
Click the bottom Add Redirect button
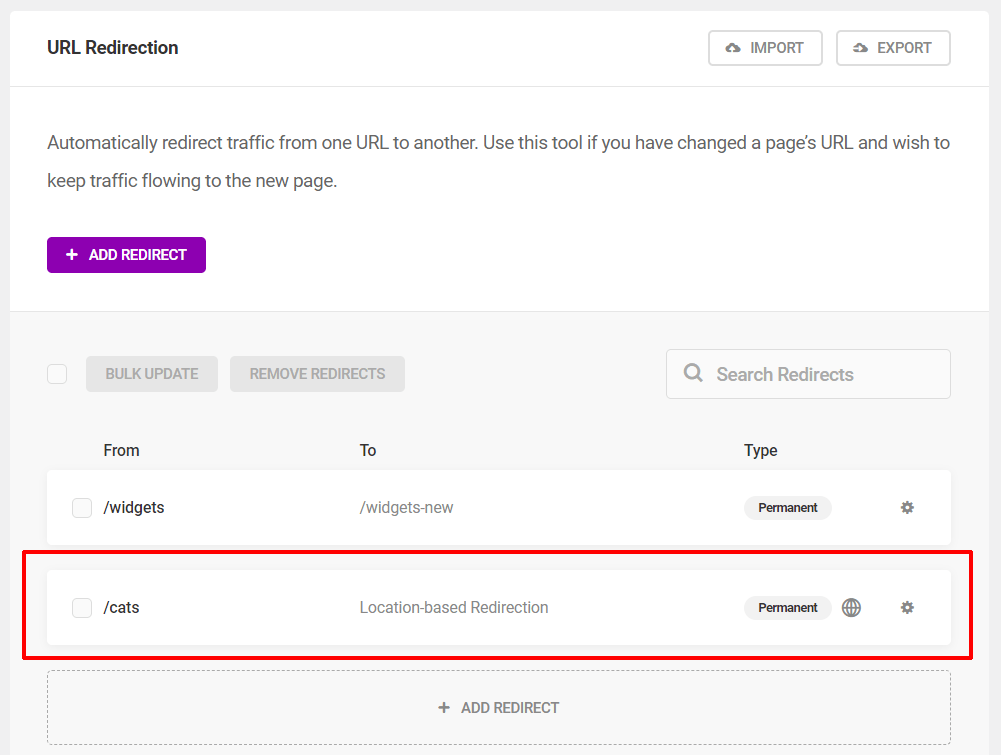click(498, 707)
